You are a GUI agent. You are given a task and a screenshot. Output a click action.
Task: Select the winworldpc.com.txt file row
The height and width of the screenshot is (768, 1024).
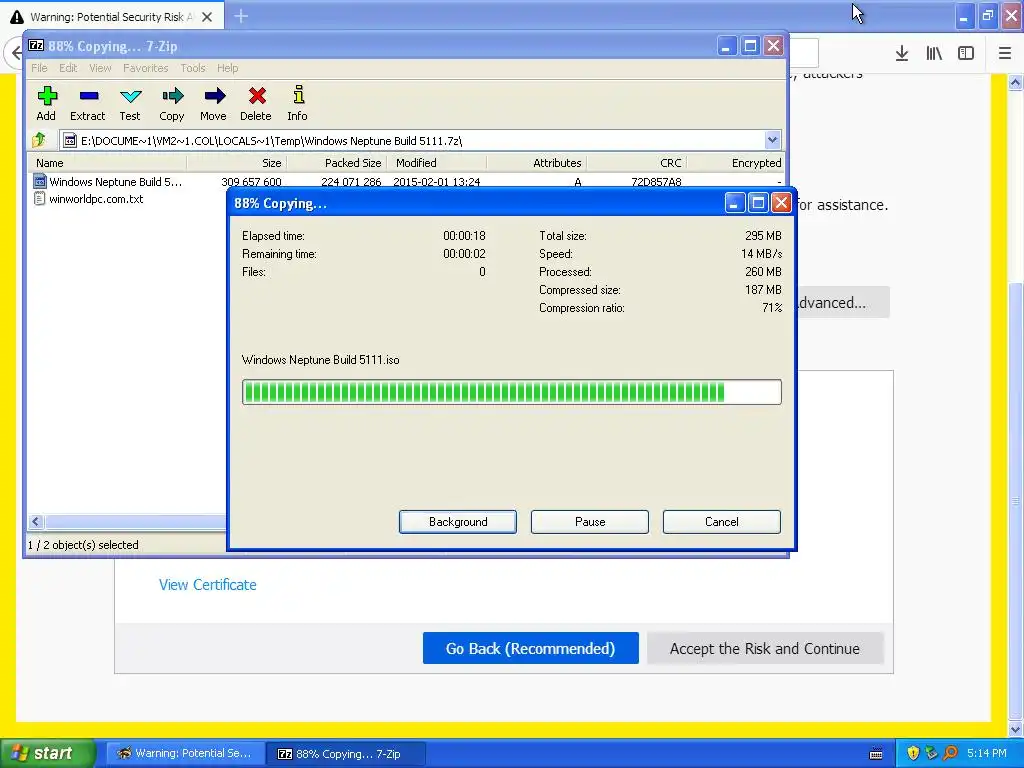coord(96,199)
